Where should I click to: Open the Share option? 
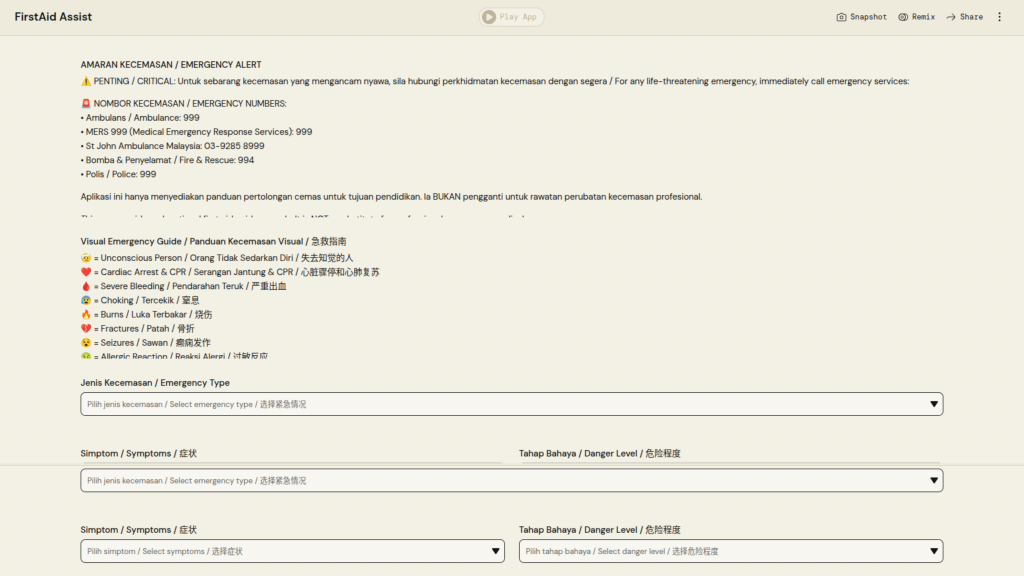pos(964,17)
